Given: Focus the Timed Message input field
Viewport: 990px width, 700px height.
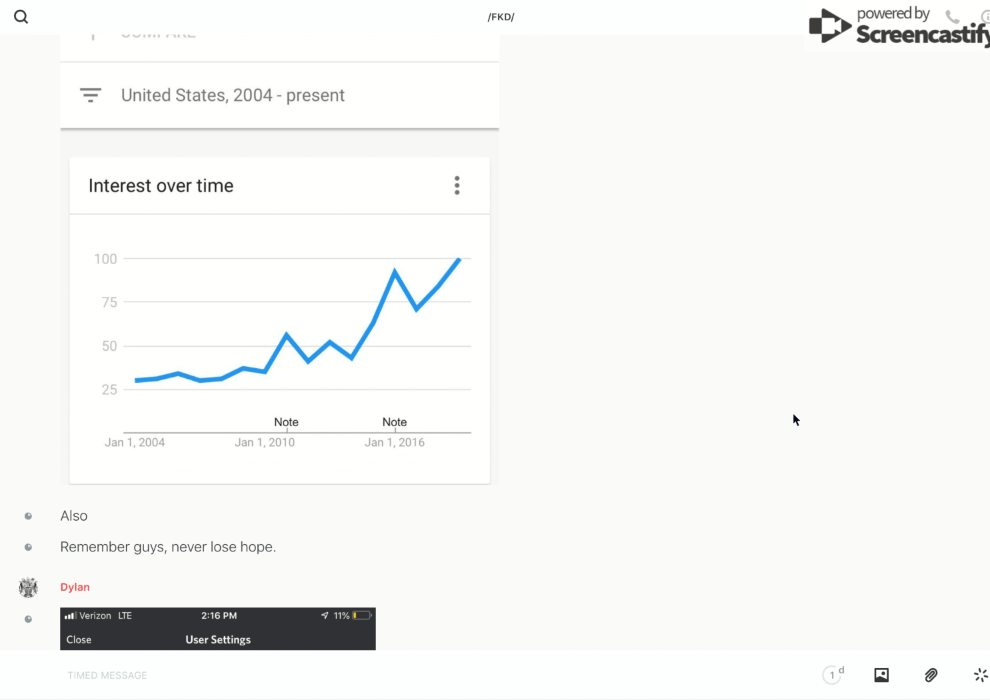Looking at the screenshot, I should pyautogui.click(x=400, y=675).
